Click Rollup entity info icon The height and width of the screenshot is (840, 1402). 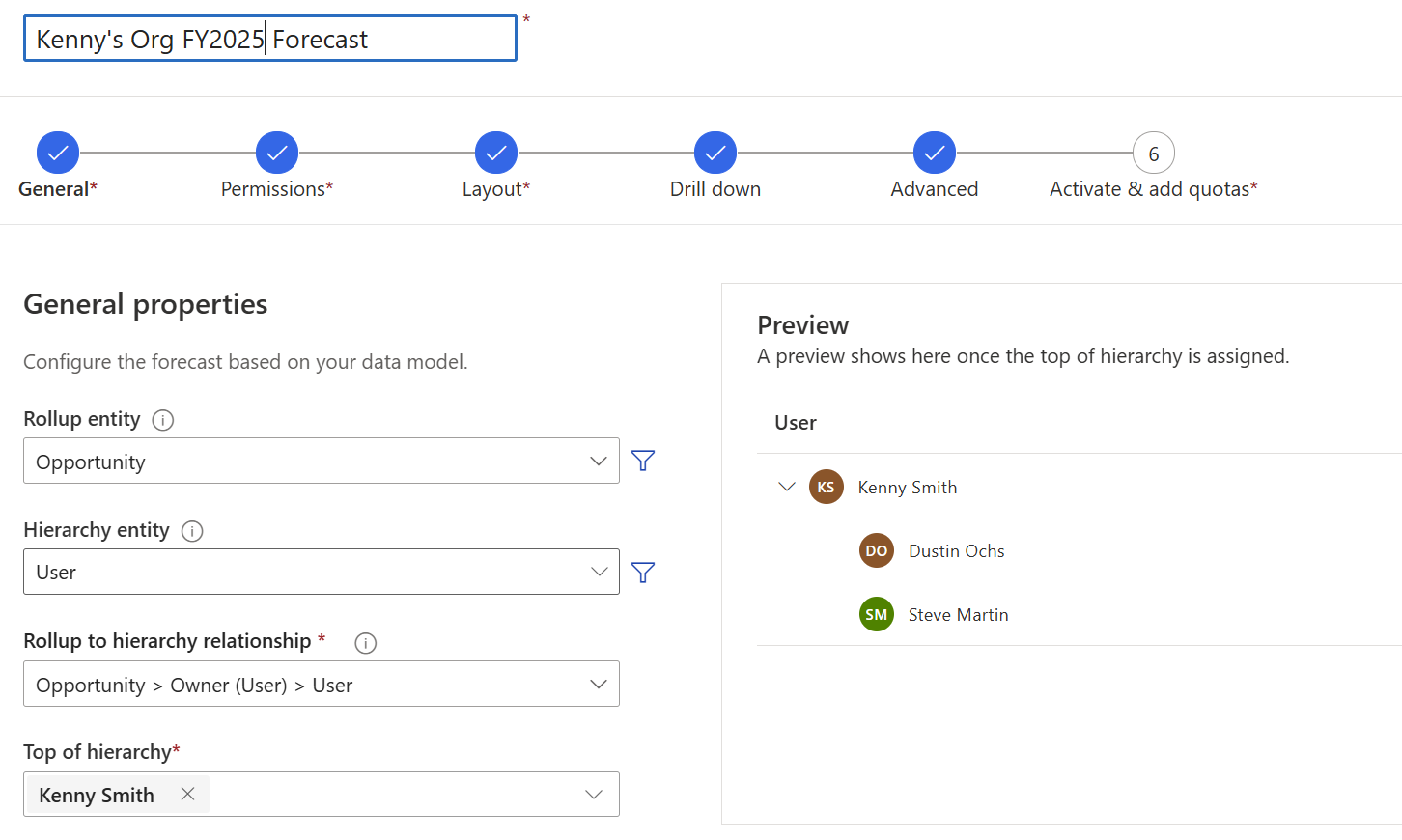163,420
